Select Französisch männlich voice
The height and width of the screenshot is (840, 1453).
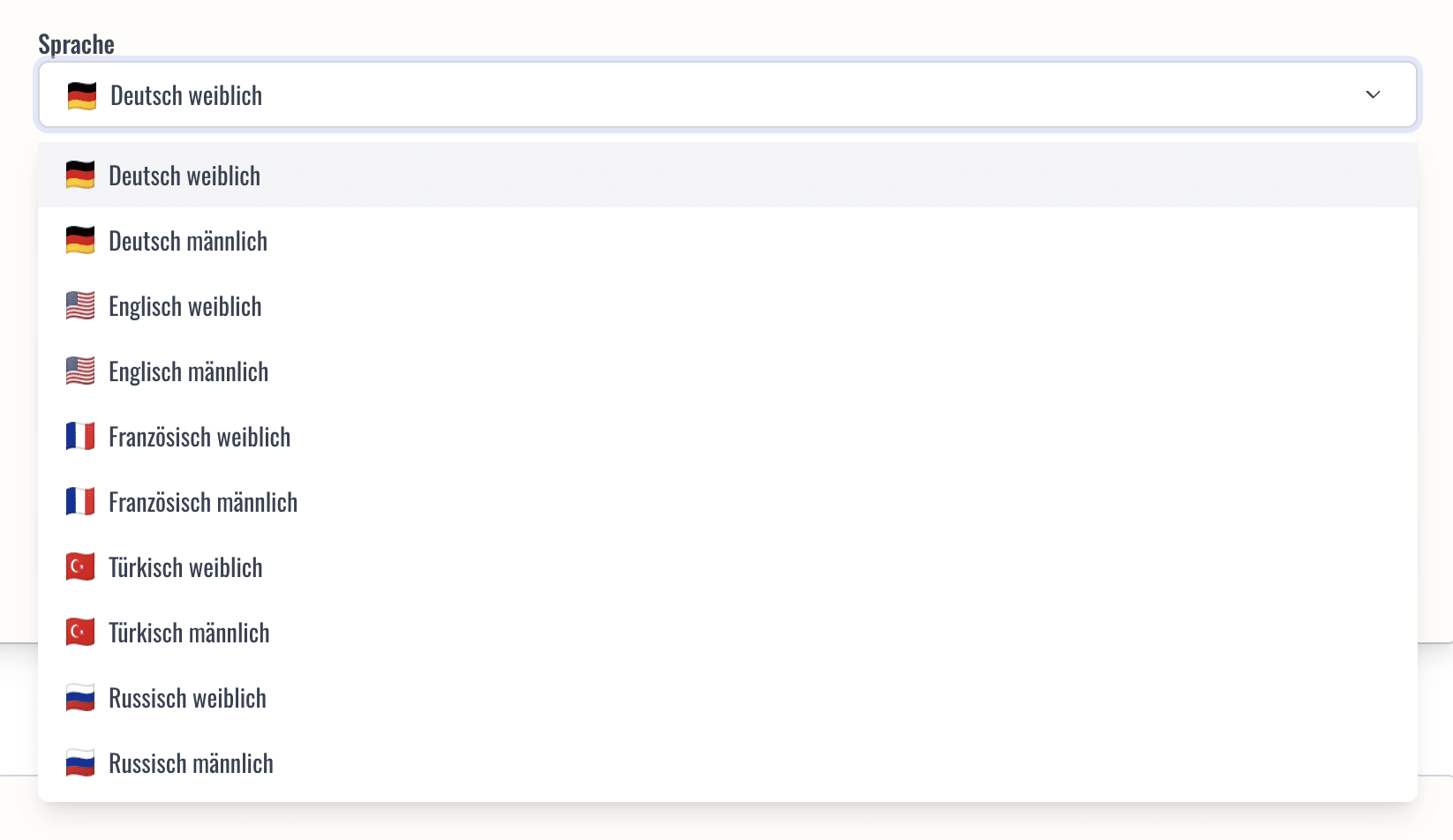pos(727,502)
